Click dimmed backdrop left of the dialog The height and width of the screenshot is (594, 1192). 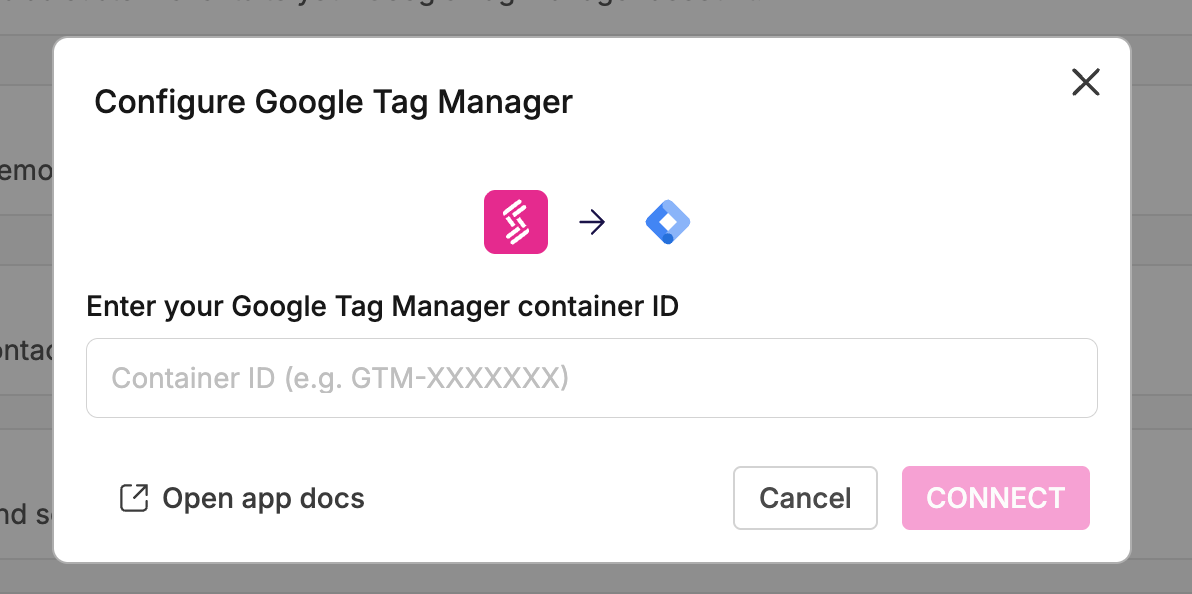coord(25,300)
